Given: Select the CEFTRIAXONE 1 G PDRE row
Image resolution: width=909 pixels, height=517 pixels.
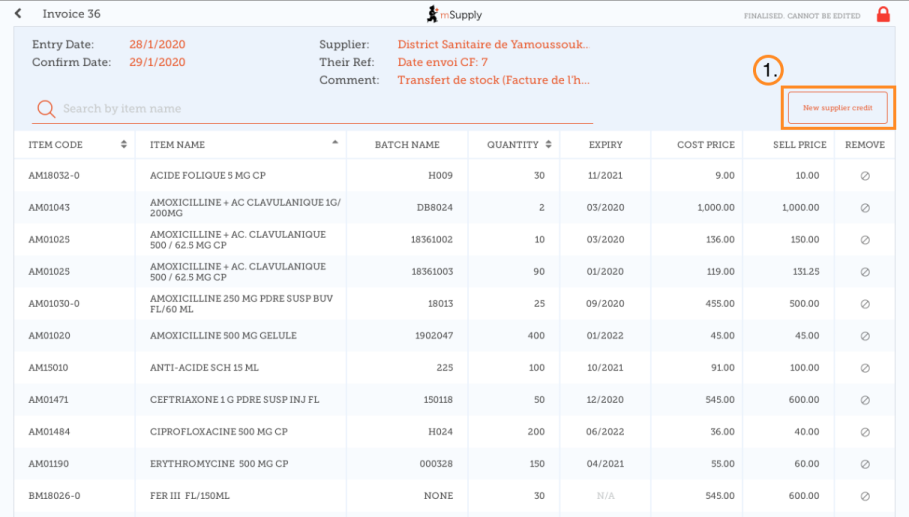Looking at the screenshot, I should [x=235, y=400].
